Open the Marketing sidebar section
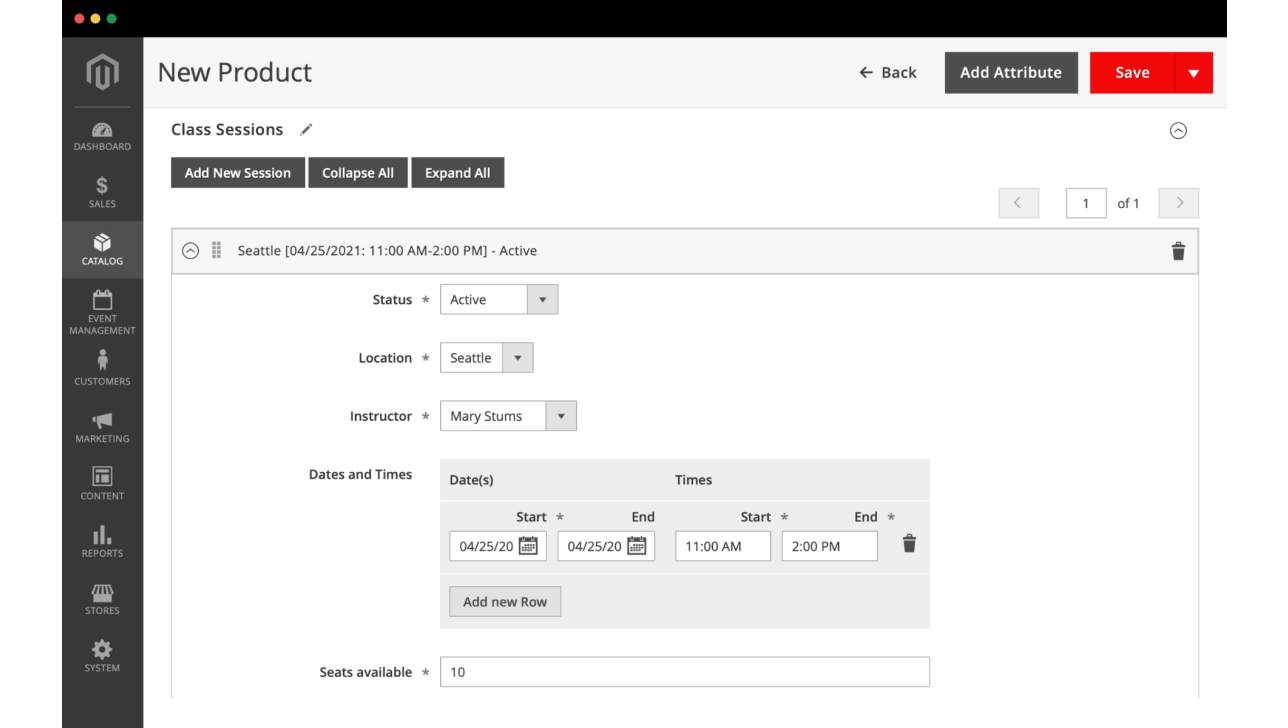The image size is (1288, 728). coord(101,426)
